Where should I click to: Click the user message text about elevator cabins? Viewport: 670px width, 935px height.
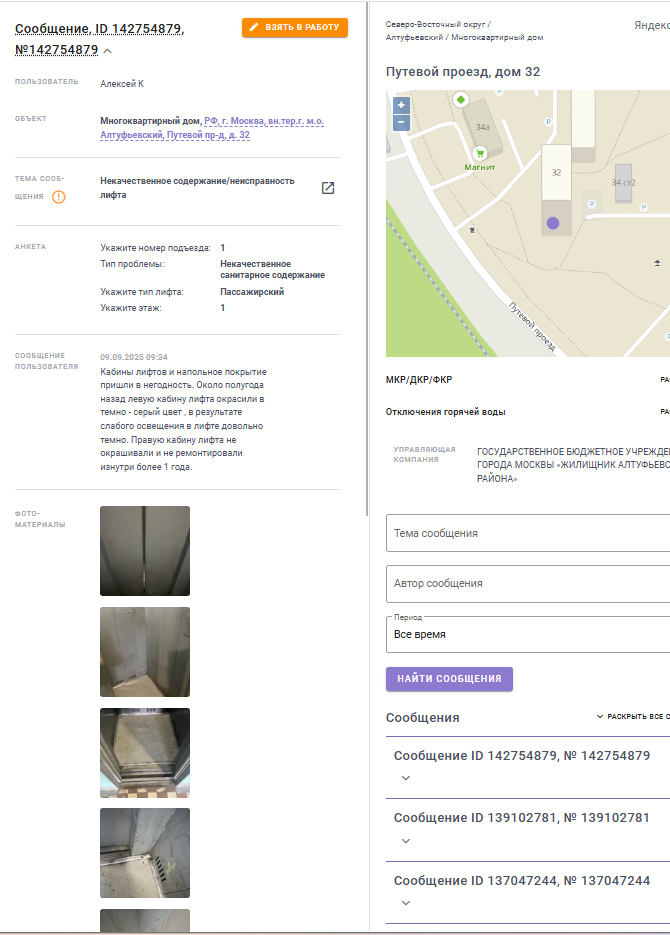[184, 419]
